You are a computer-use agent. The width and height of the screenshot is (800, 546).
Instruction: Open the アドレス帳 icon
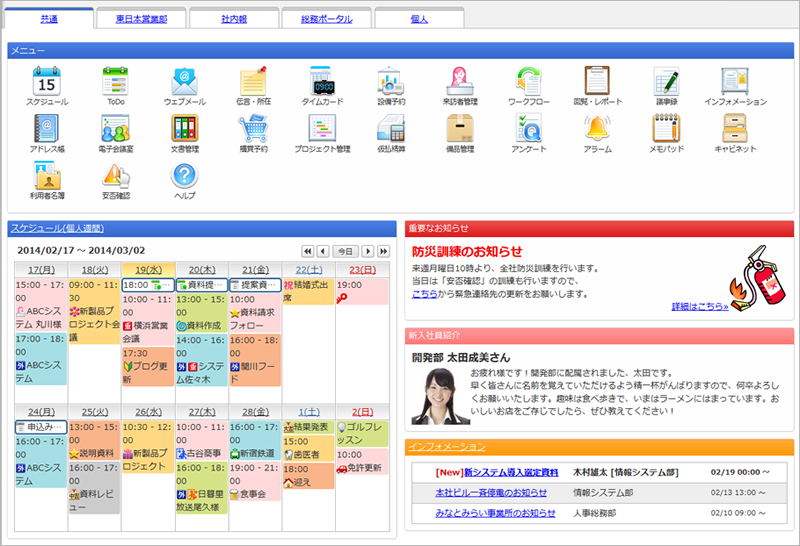coord(46,128)
